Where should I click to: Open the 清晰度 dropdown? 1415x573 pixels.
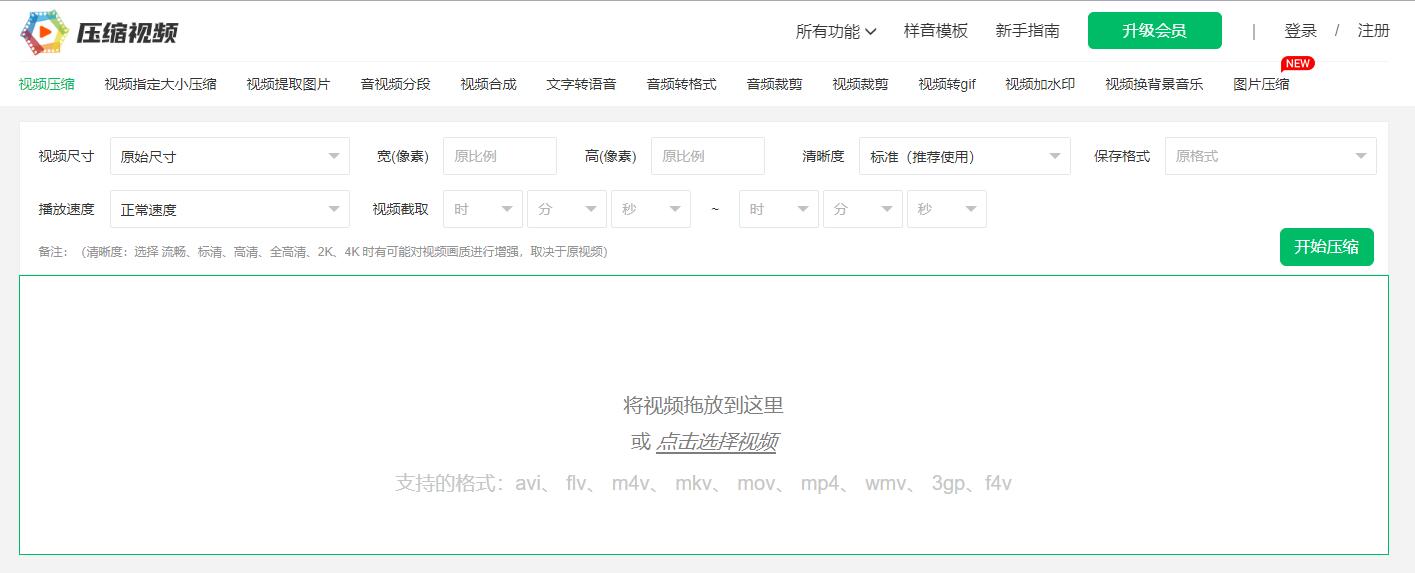[x=964, y=157]
